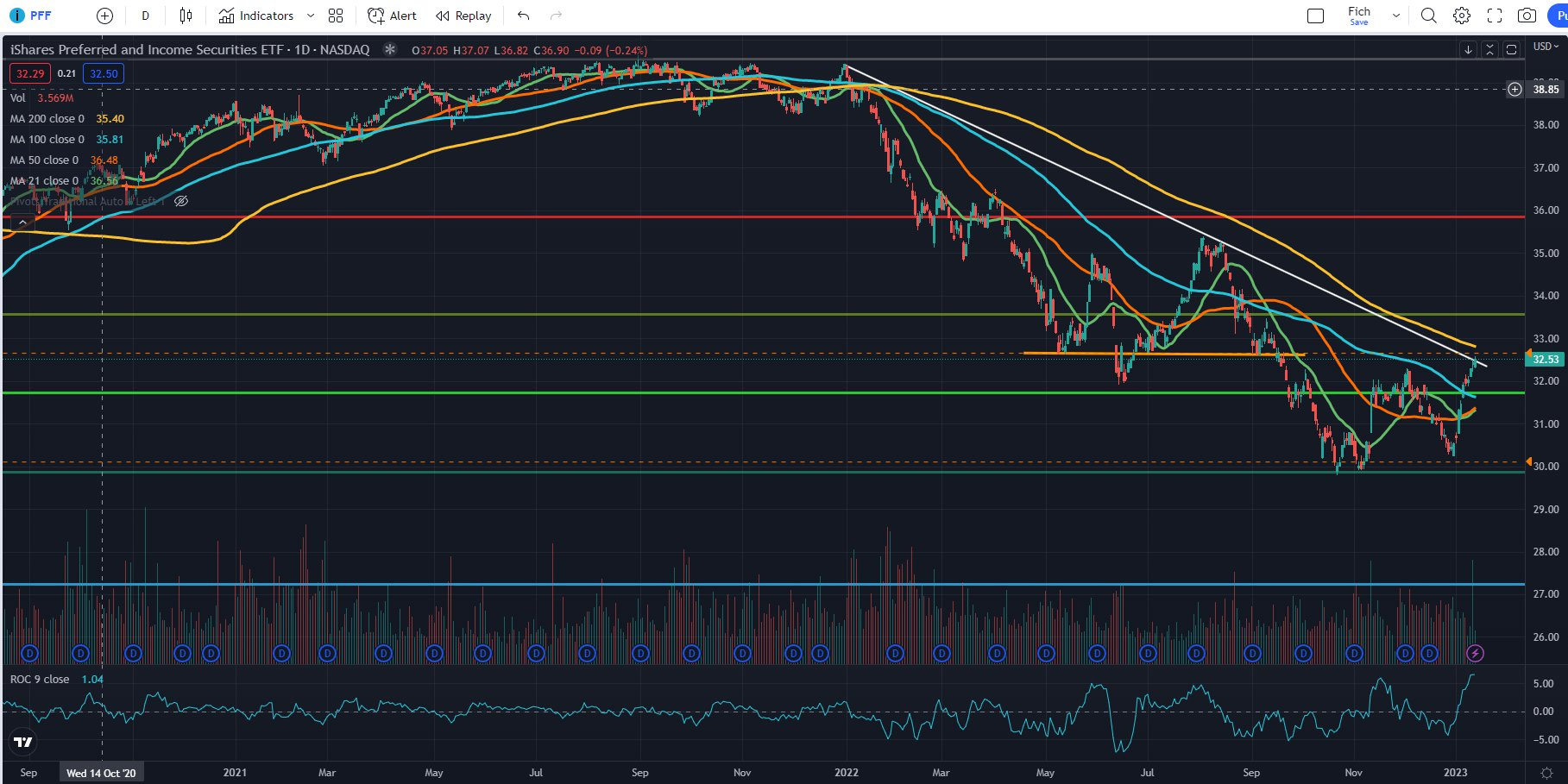1568x784 pixels.
Task: Expand the manage layouts chevron
Action: click(x=1395, y=16)
